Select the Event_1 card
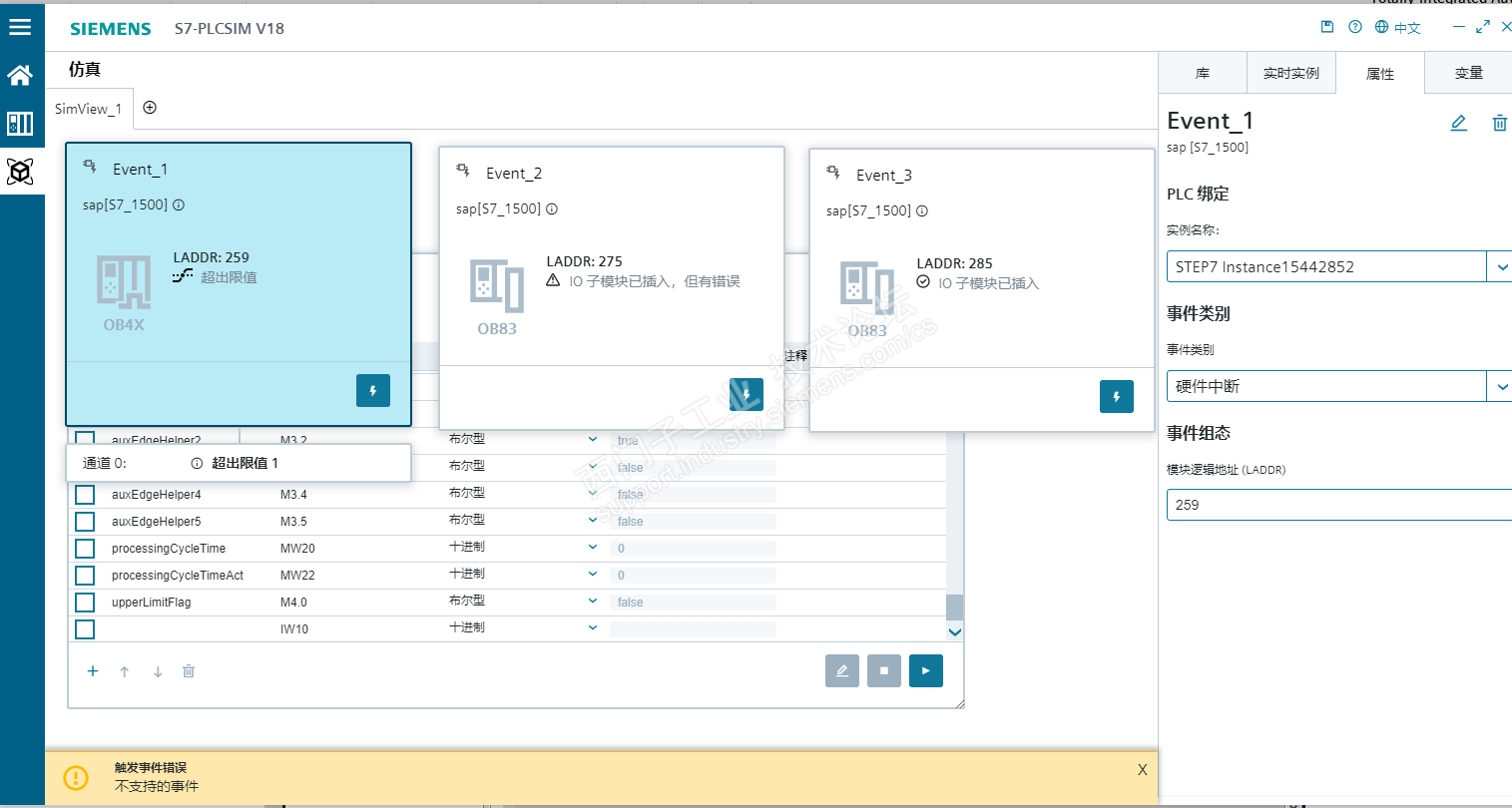 (239, 284)
